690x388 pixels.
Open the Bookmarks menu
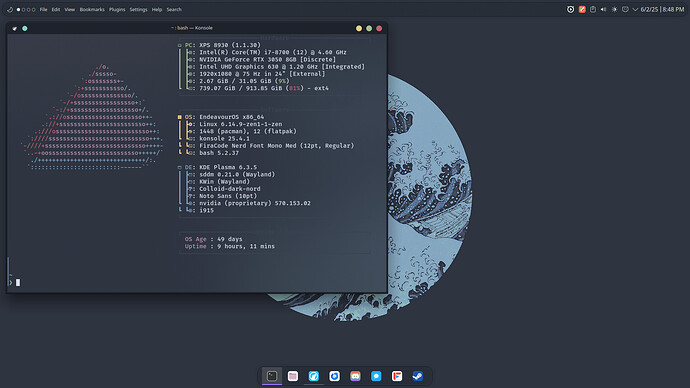coord(92,9)
